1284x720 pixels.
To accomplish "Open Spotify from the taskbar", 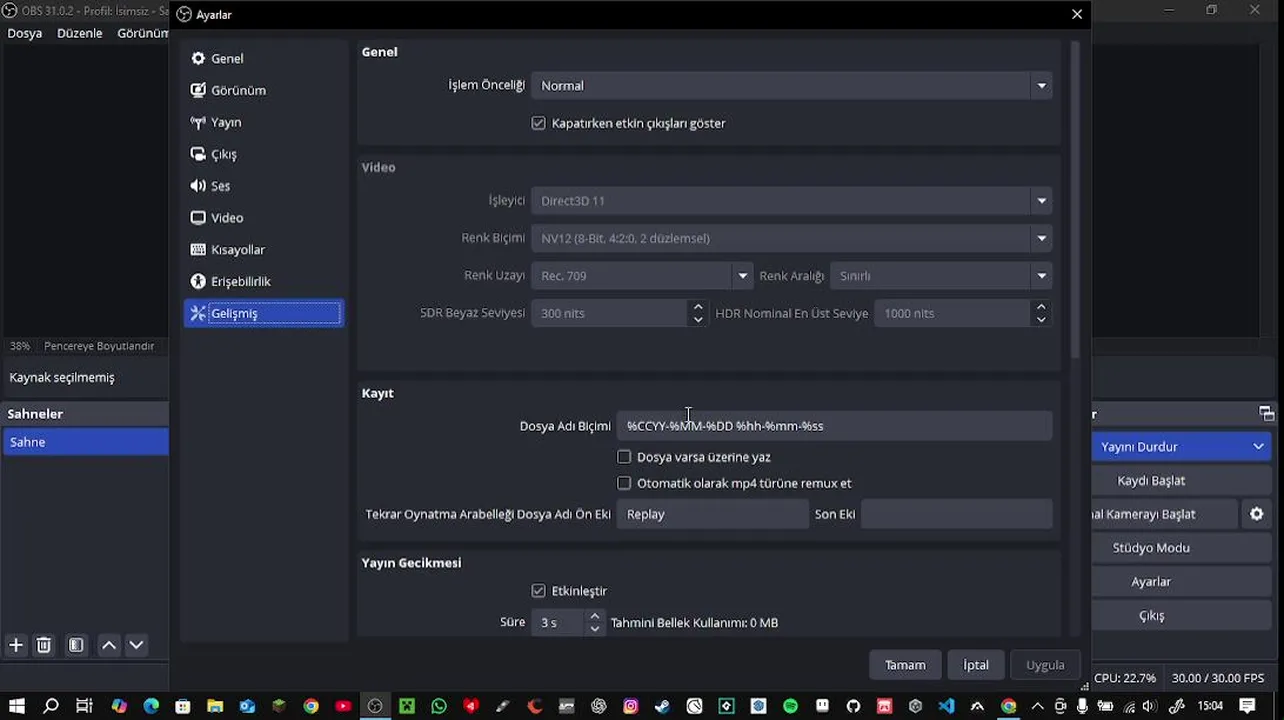I will [x=790, y=706].
